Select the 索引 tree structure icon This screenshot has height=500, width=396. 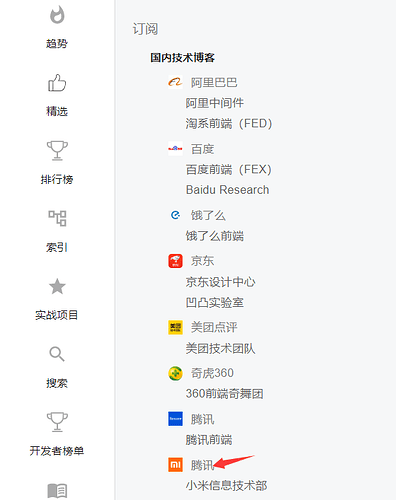tap(57, 218)
